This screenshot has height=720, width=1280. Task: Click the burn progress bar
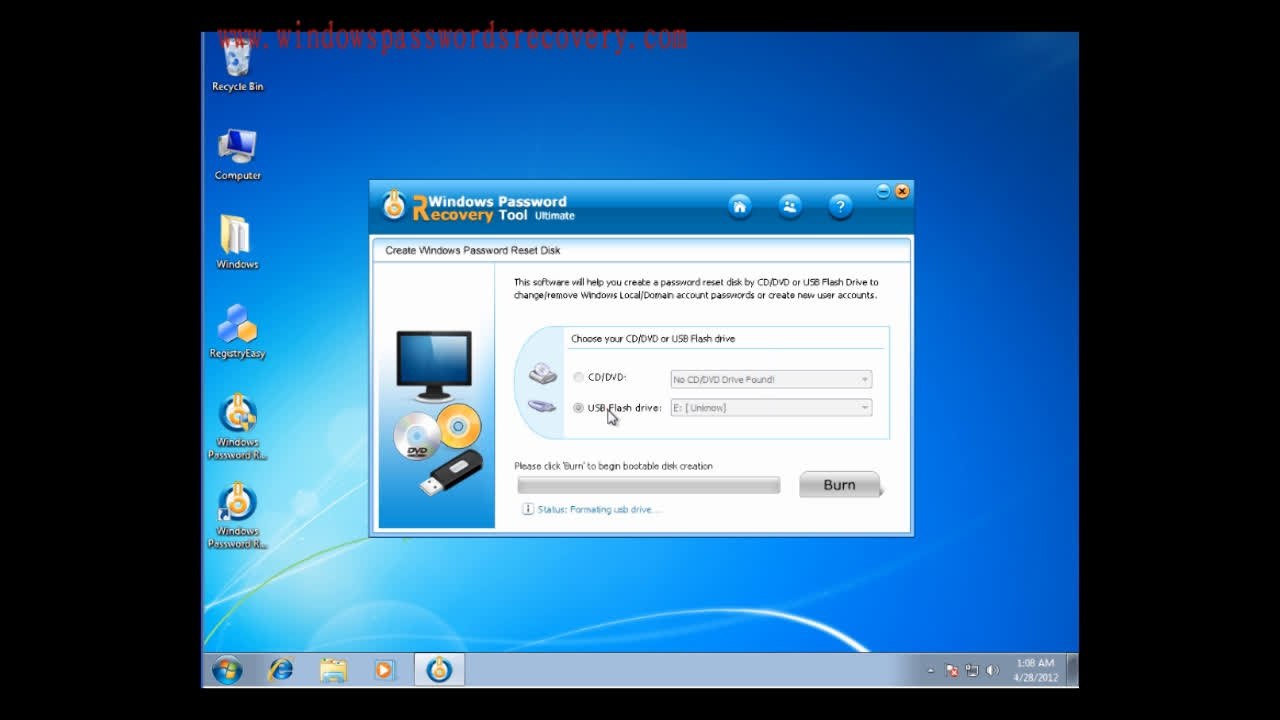648,486
